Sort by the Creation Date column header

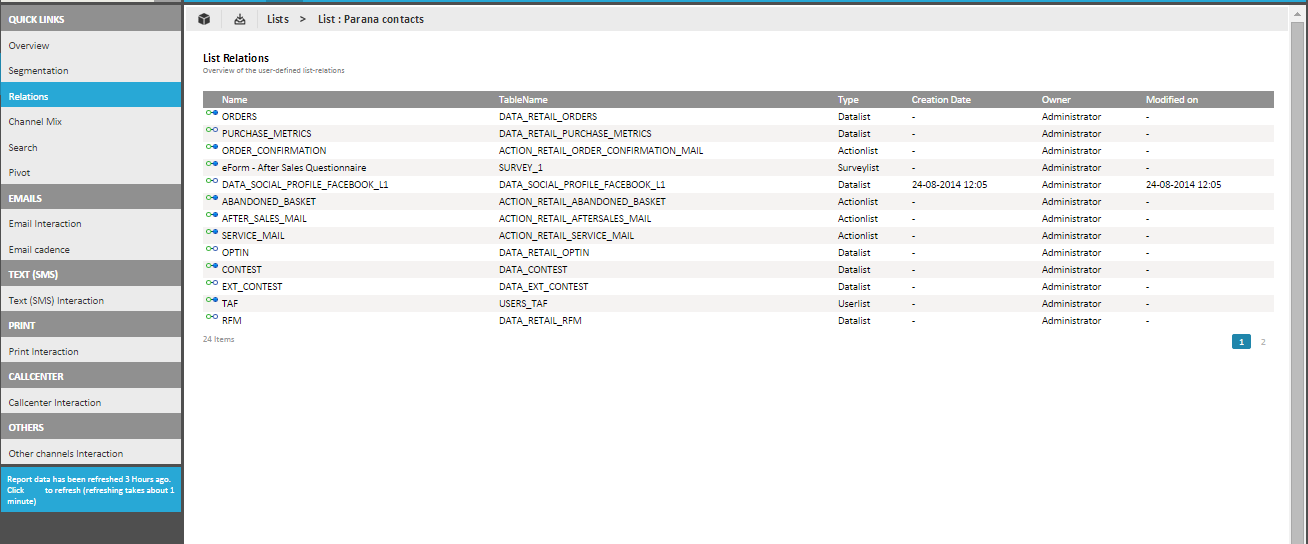point(941,100)
